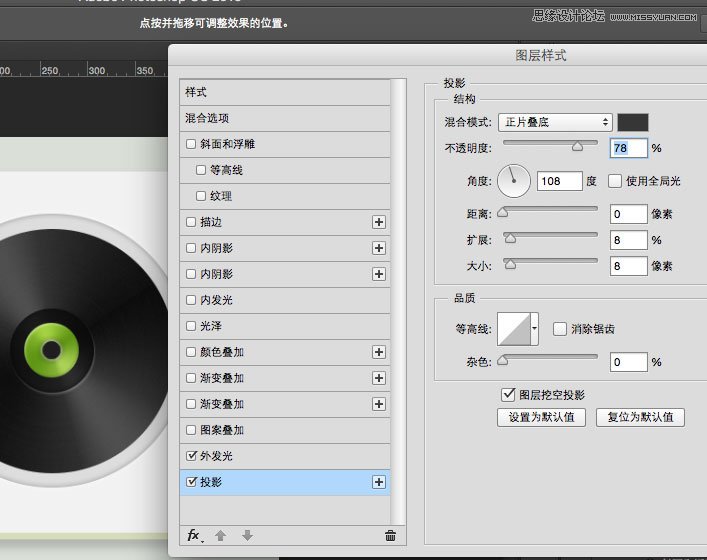Click the 大小 slider handle
Image resolution: width=707 pixels, height=560 pixels.
click(510, 264)
